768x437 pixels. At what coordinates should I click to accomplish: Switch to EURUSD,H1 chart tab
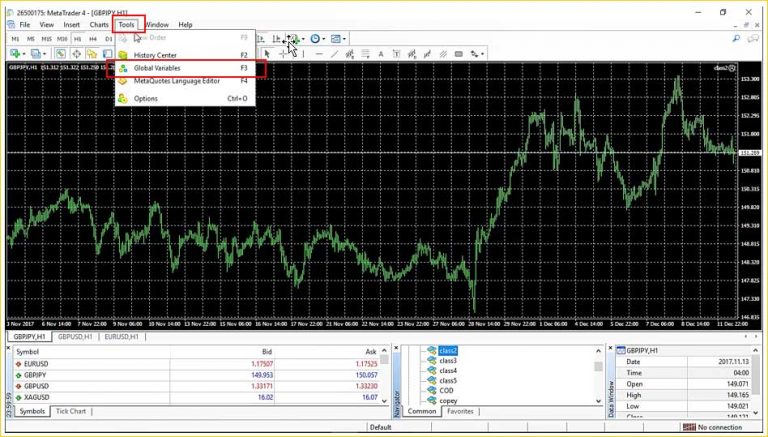coord(121,337)
